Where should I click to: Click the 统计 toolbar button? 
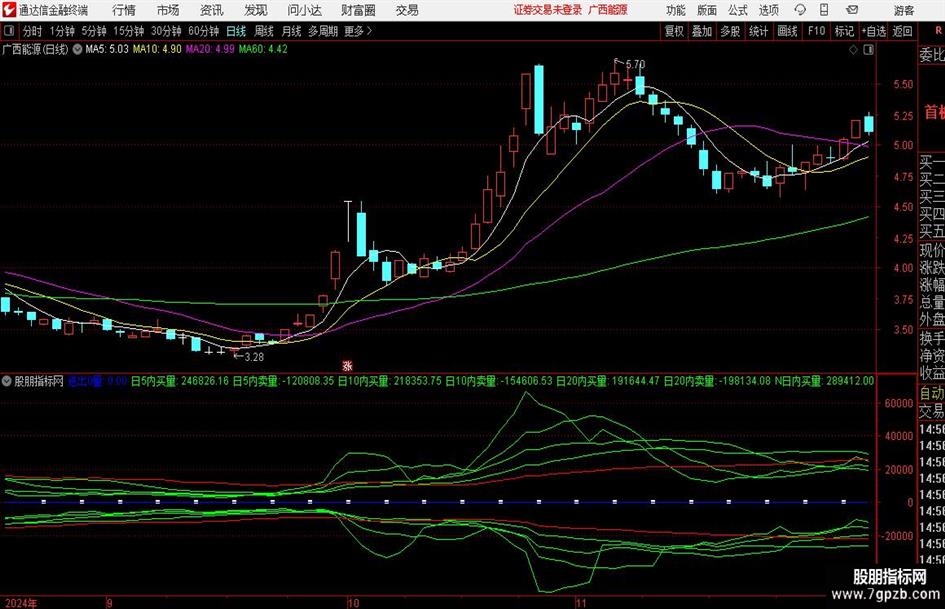tap(758, 31)
